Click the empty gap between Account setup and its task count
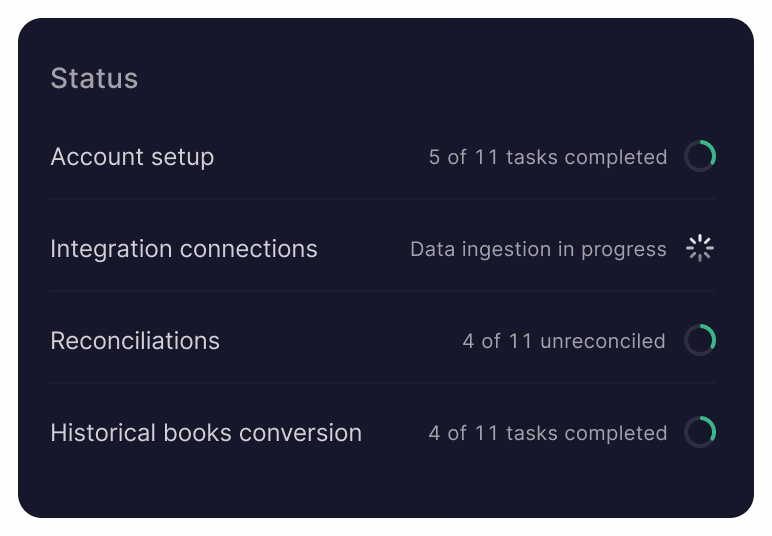This screenshot has width=772, height=536. (x=320, y=157)
